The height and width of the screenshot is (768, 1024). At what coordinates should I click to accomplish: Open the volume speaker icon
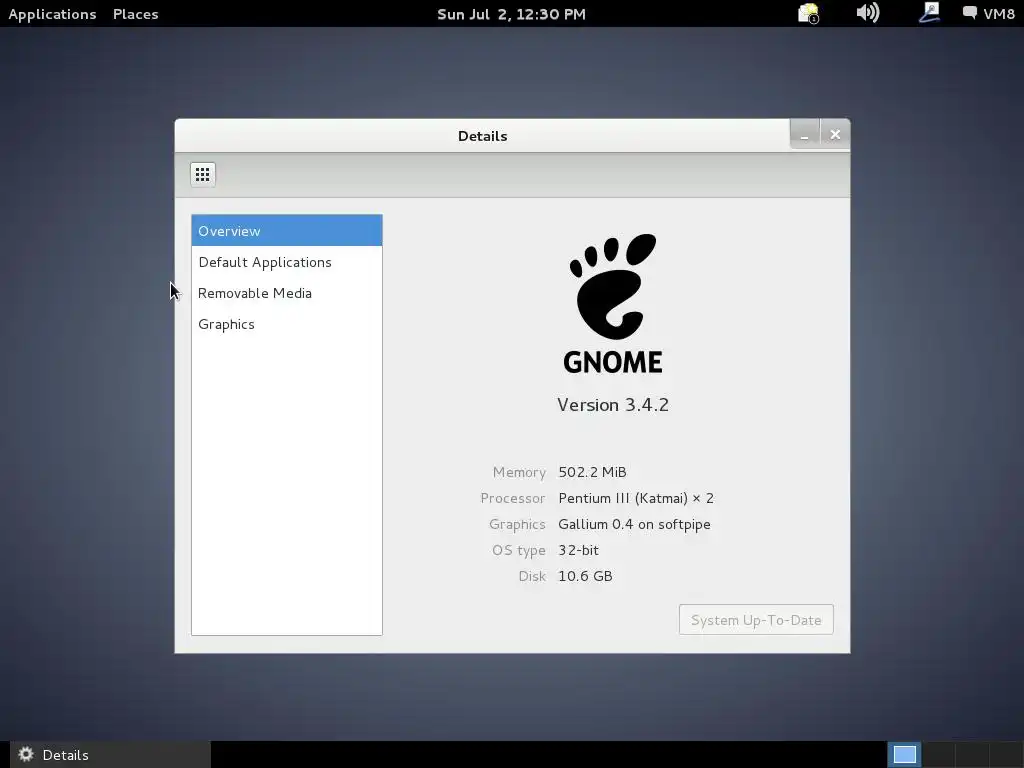[867, 12]
